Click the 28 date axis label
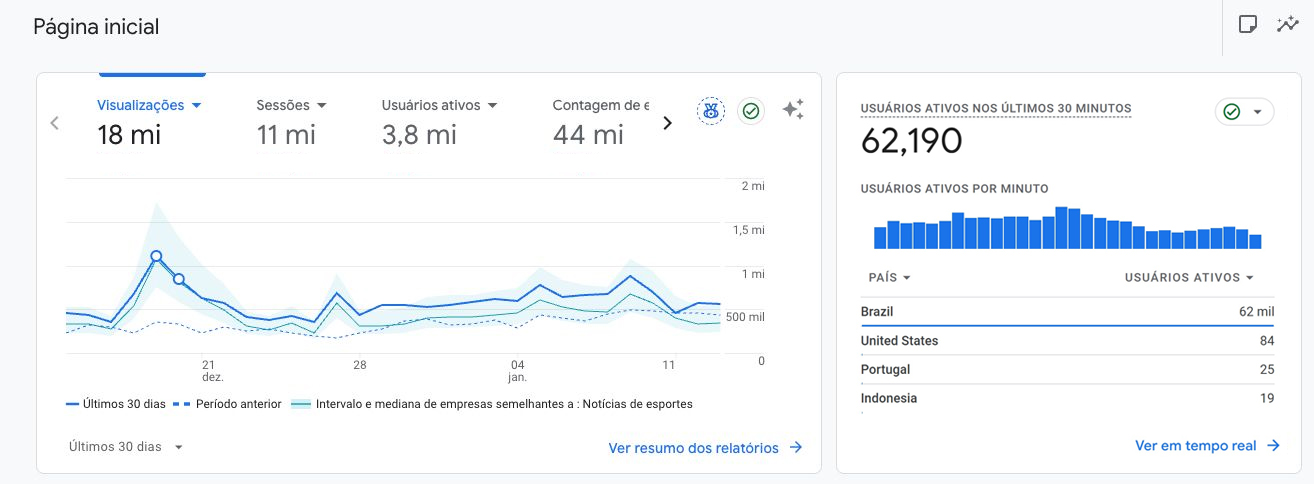The width and height of the screenshot is (1314, 484). tap(360, 365)
